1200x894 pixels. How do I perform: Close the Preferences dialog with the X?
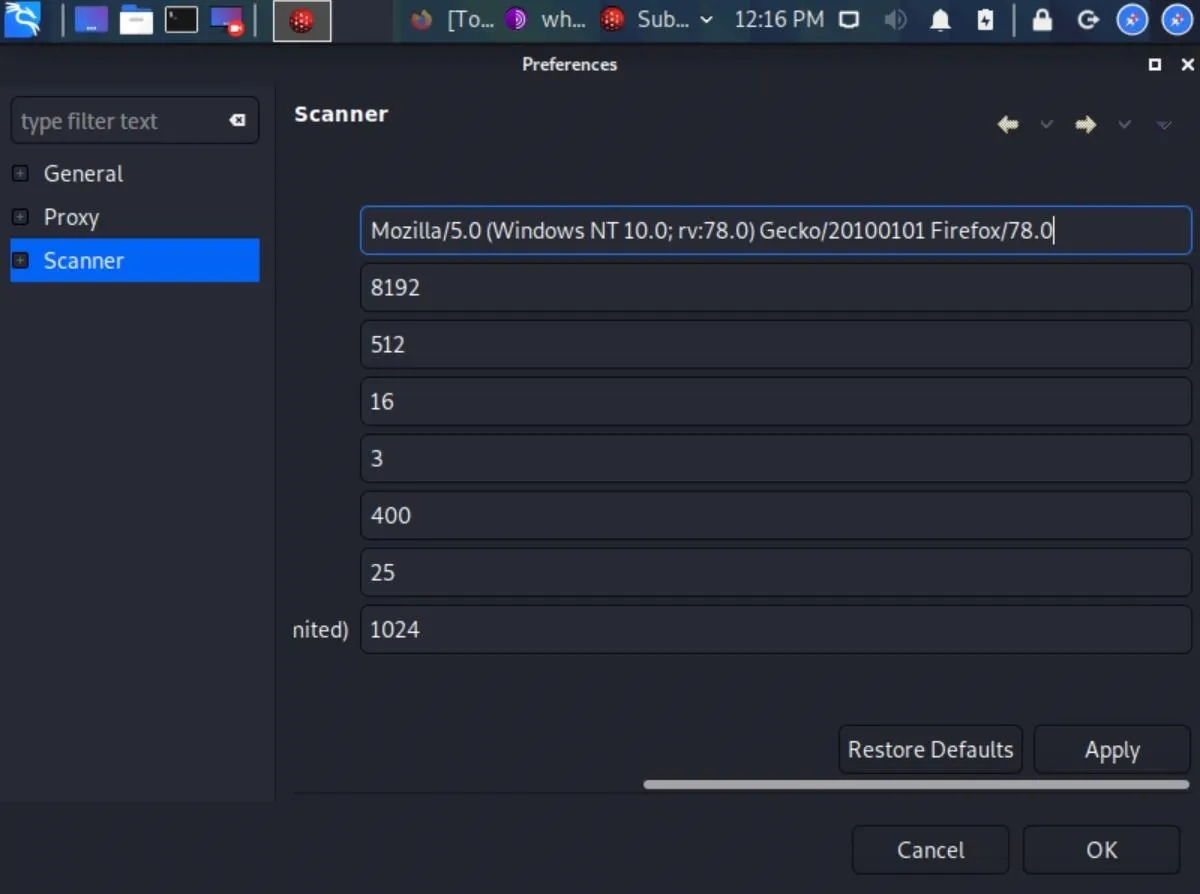point(1188,64)
